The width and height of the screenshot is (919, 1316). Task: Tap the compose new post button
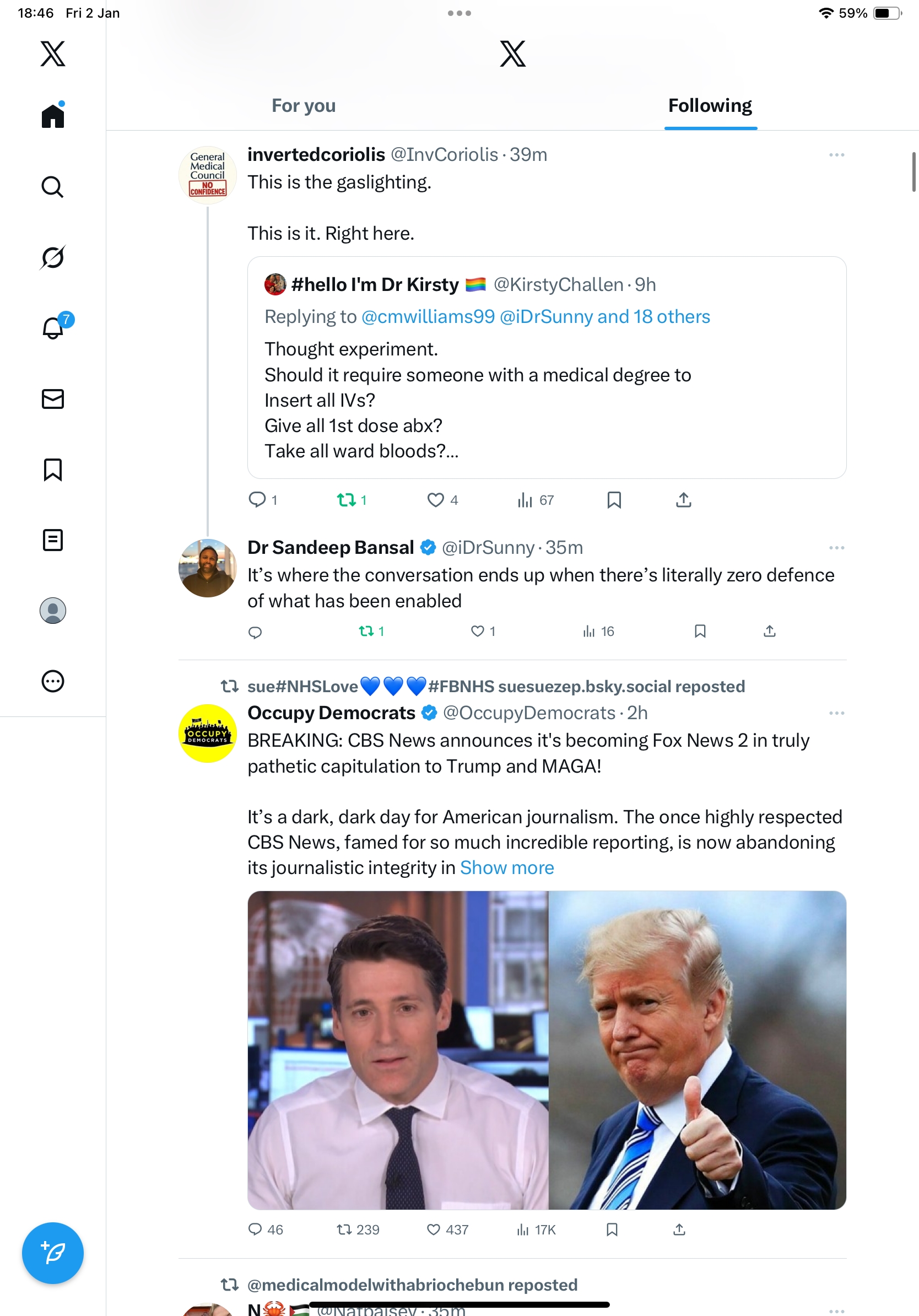[x=53, y=1253]
